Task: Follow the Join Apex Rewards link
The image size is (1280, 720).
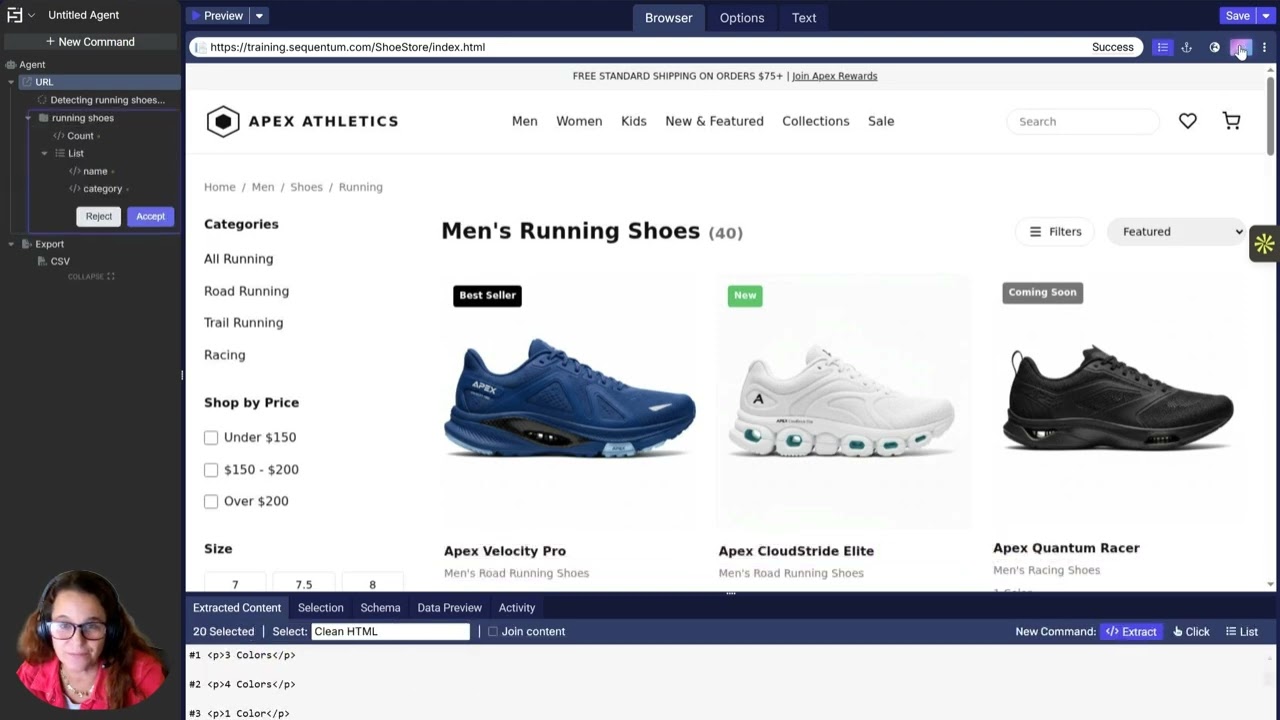Action: coord(834,76)
